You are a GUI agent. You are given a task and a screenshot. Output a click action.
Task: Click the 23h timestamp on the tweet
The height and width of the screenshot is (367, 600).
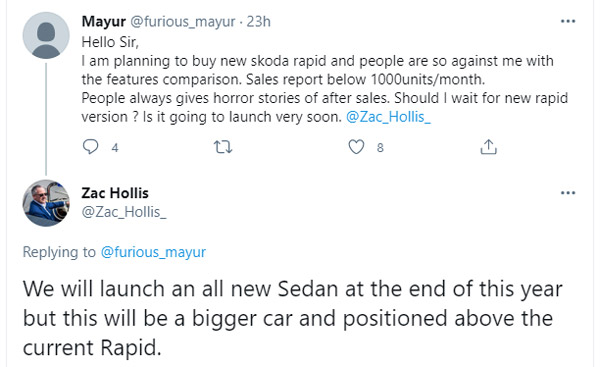[x=258, y=22]
